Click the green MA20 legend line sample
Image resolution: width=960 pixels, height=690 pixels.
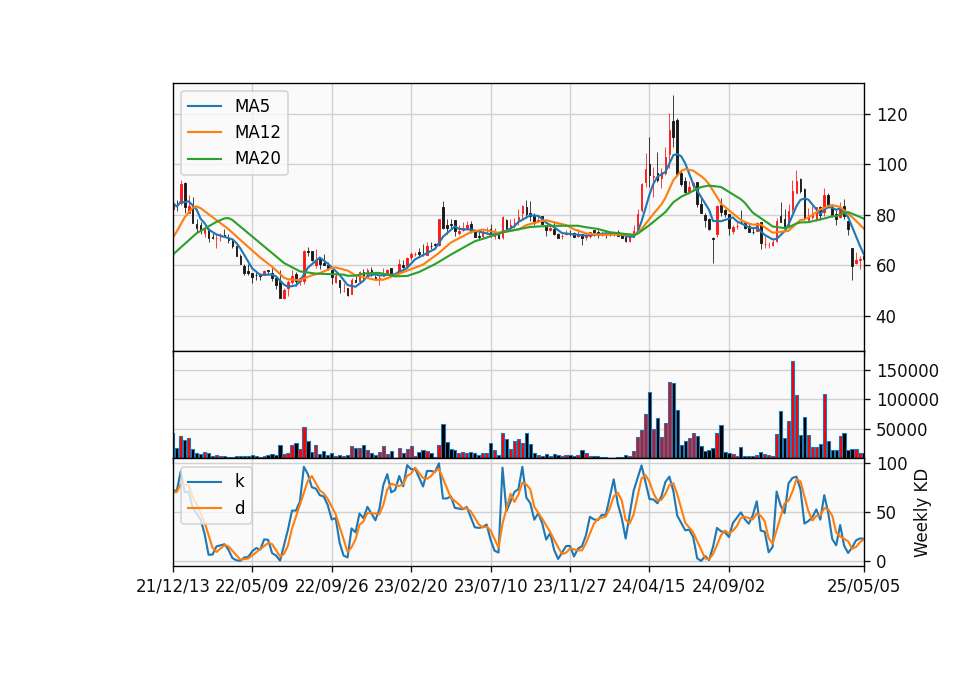(x=204, y=159)
